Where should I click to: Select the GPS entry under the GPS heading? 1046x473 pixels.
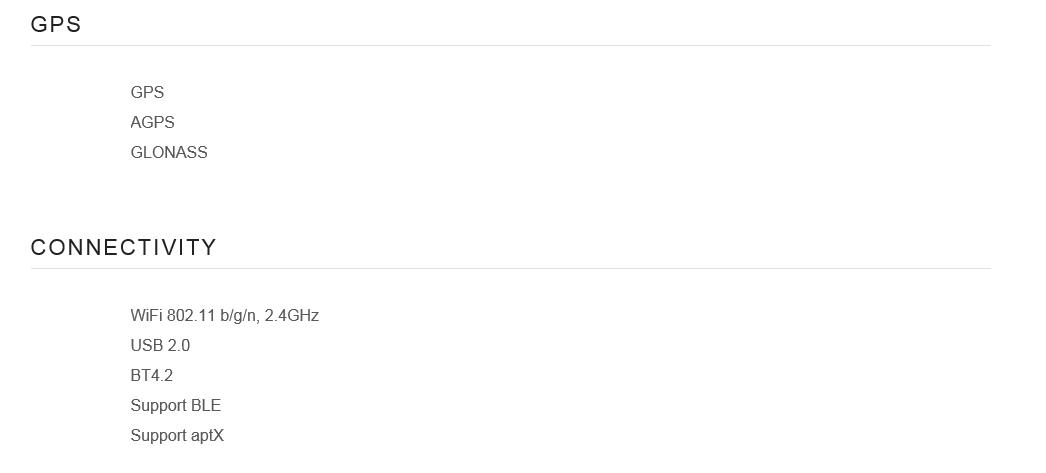(x=147, y=92)
